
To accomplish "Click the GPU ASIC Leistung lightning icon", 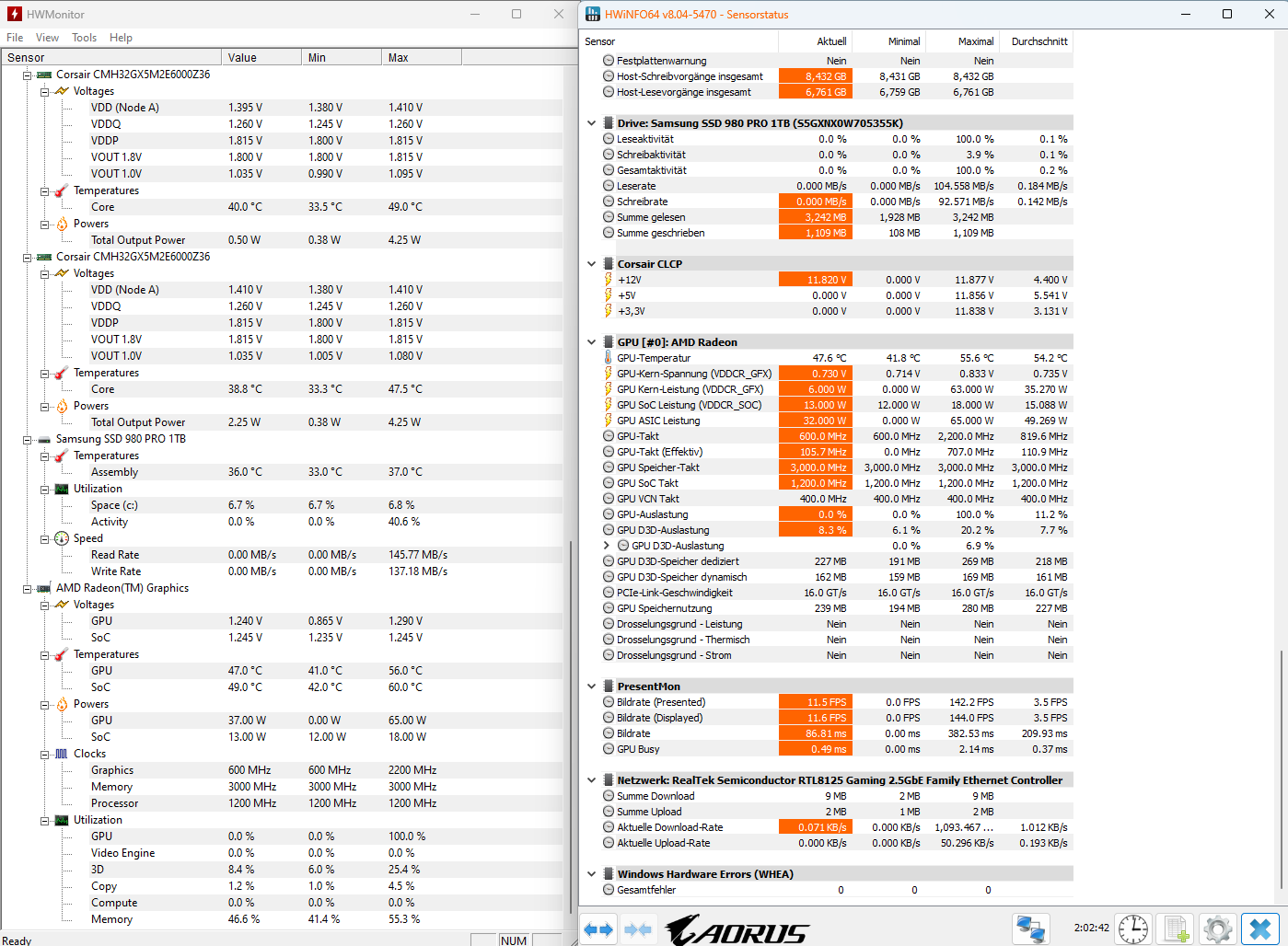I will pyautogui.click(x=608, y=421).
